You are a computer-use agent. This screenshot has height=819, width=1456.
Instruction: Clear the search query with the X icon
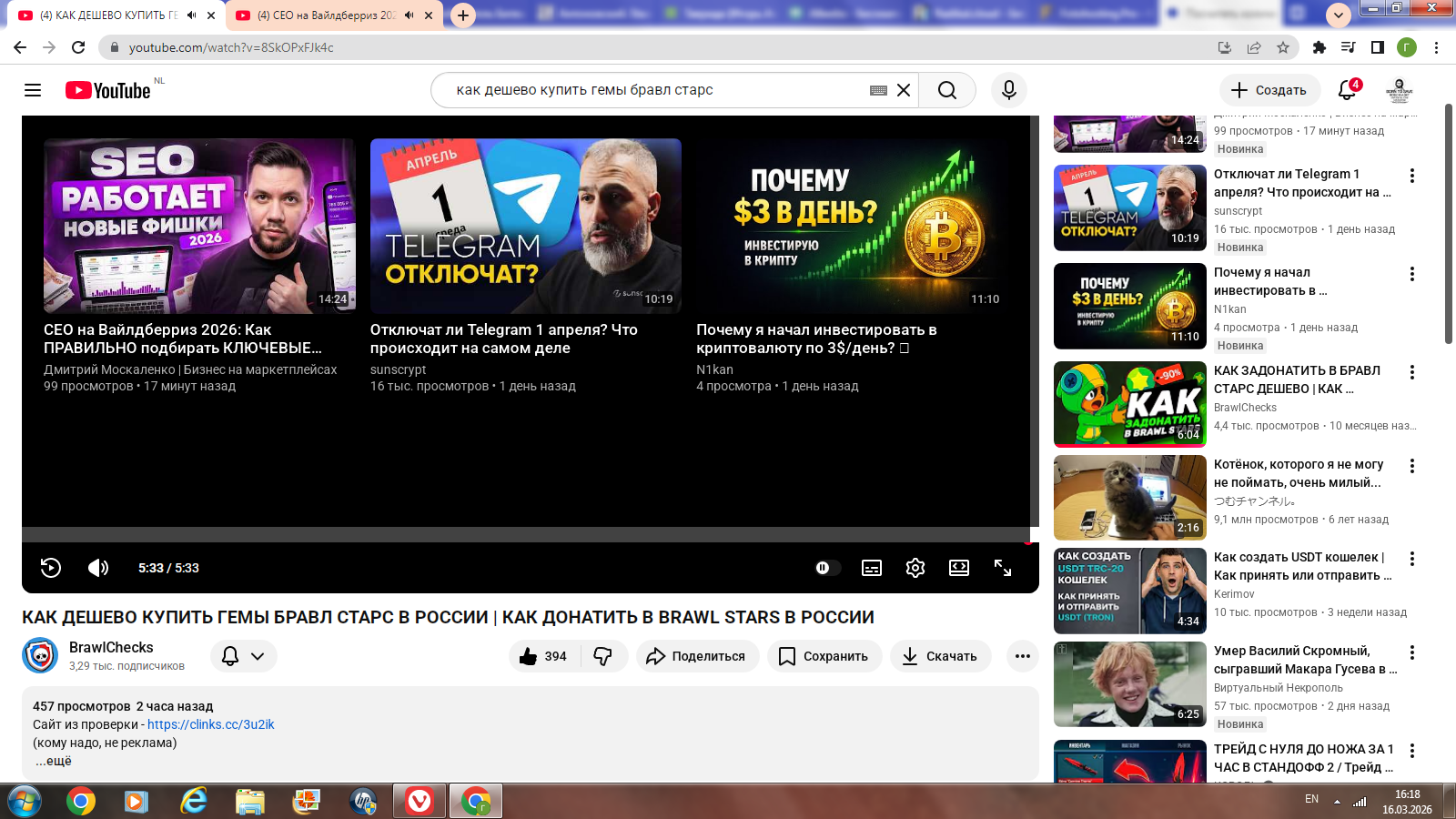pos(904,90)
